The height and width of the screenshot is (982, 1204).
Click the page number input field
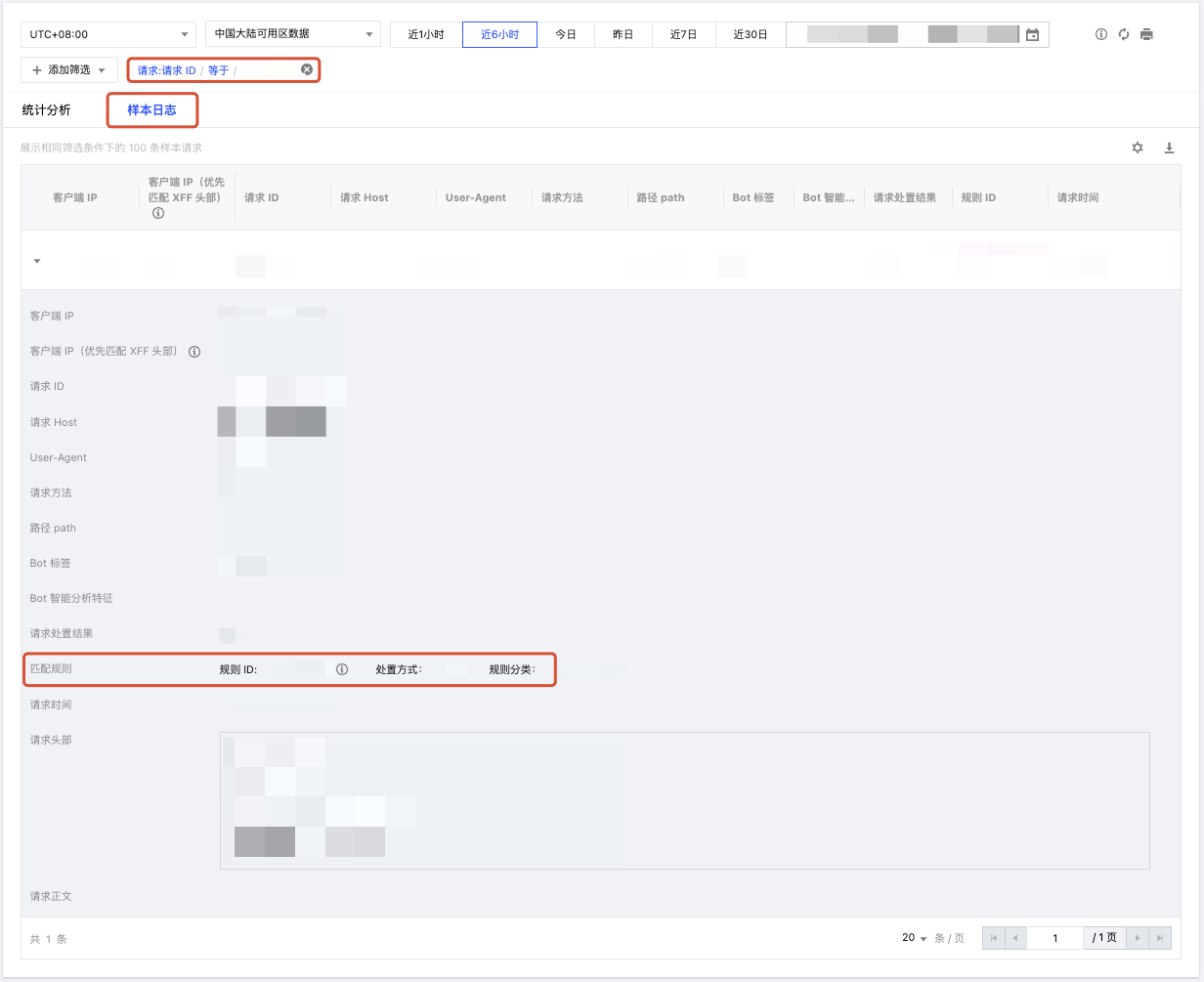pos(1055,938)
